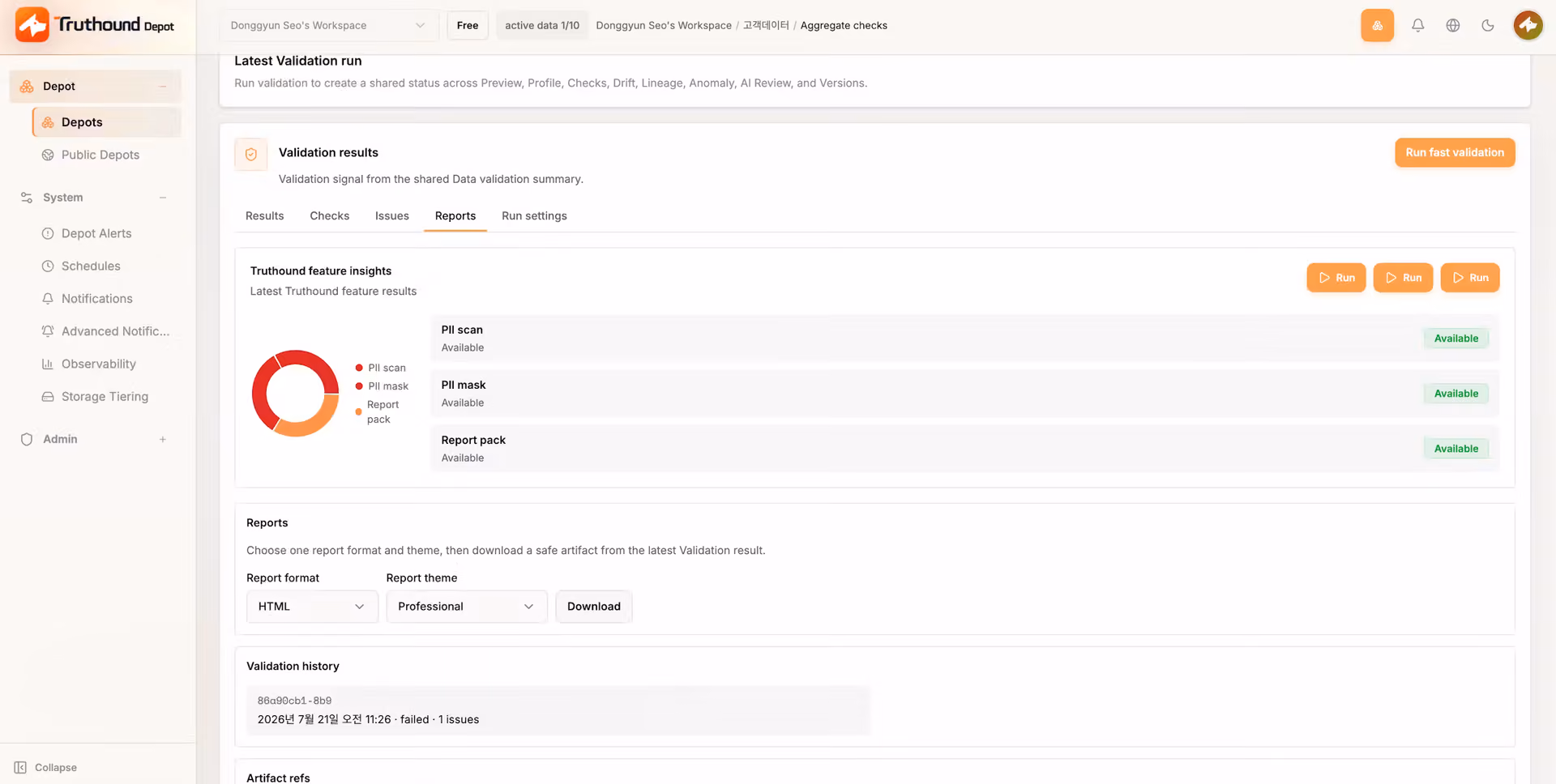Open the orange depot shortcut icon in header
Image resolution: width=1556 pixels, height=784 pixels.
[x=1377, y=25]
